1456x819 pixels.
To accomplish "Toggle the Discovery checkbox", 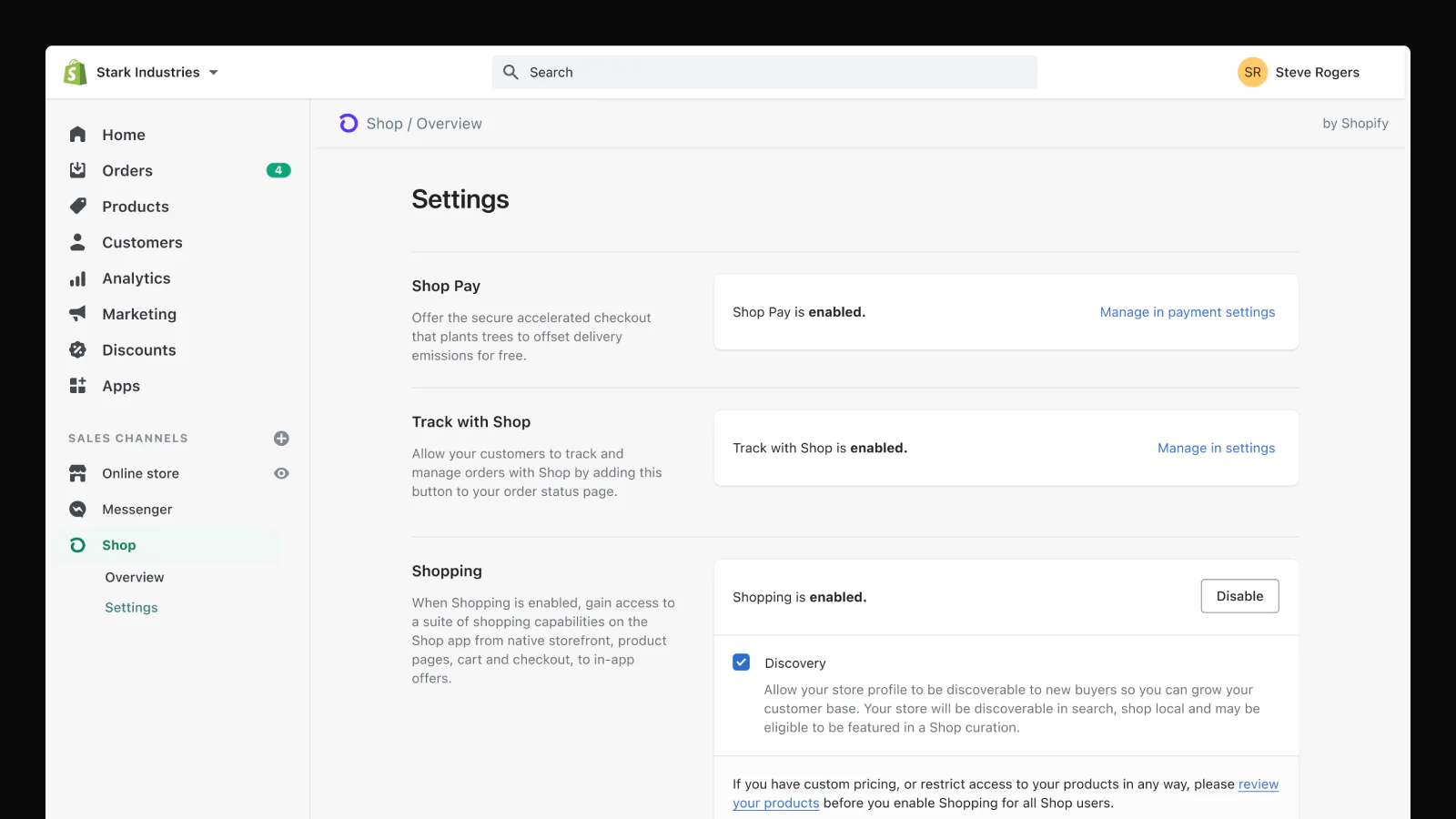I will pyautogui.click(x=741, y=662).
